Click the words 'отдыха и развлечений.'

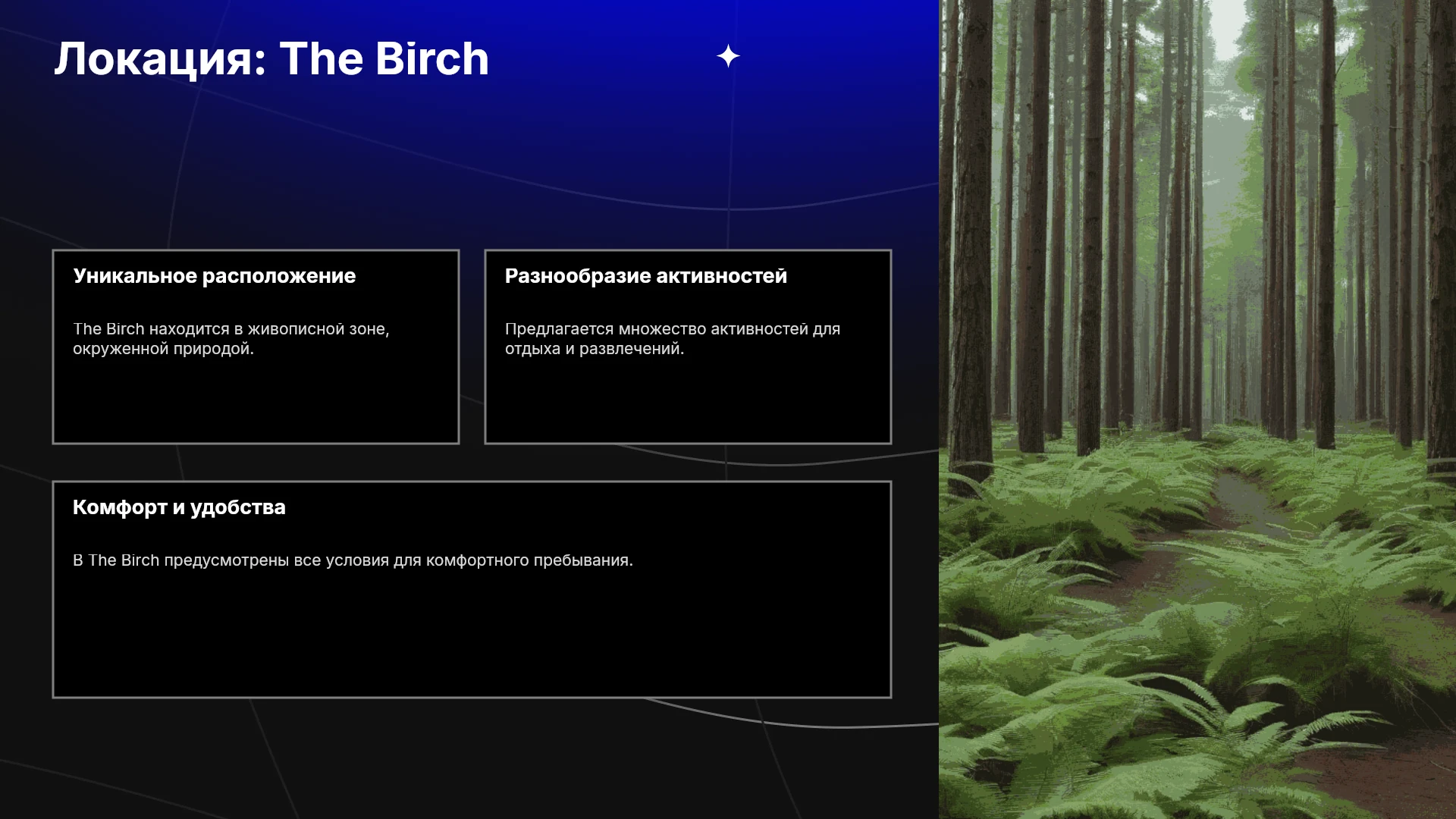click(595, 349)
